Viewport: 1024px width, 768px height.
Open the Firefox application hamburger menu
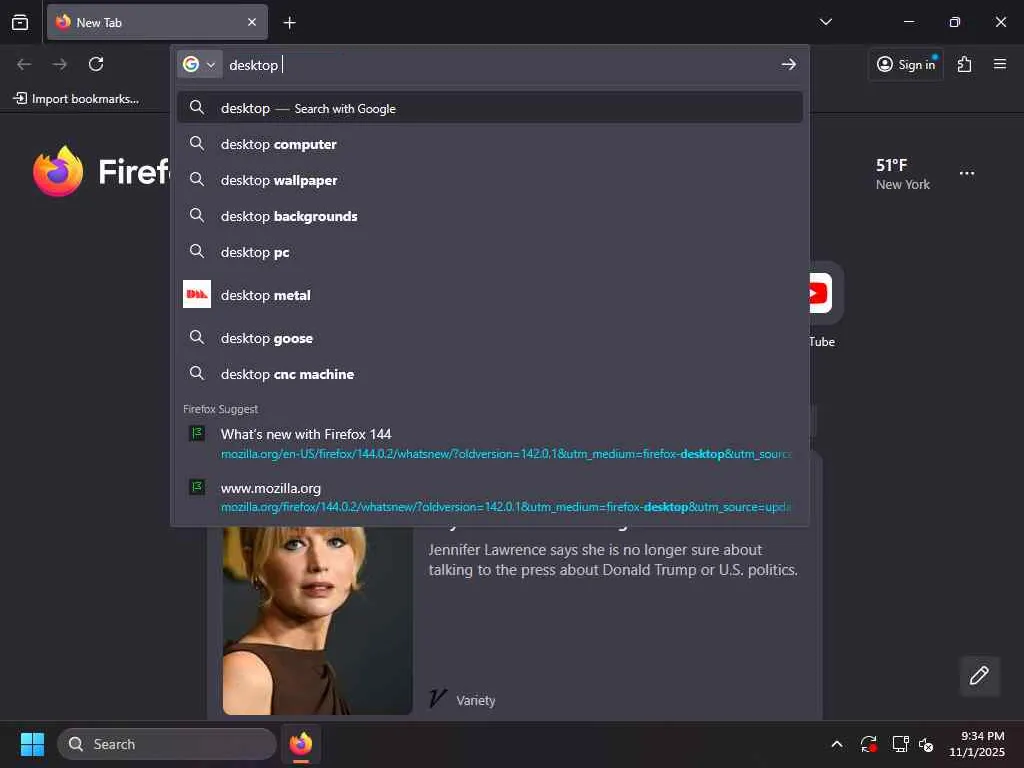(1000, 64)
